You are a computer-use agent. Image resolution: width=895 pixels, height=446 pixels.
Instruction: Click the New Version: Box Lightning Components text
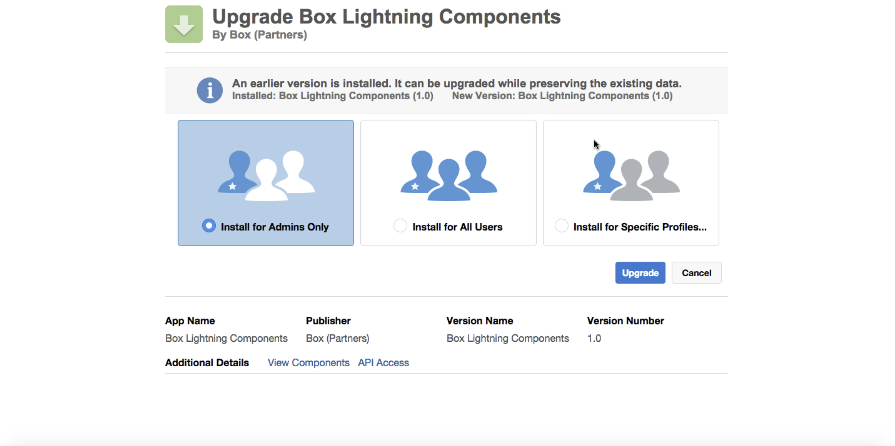tap(562, 96)
